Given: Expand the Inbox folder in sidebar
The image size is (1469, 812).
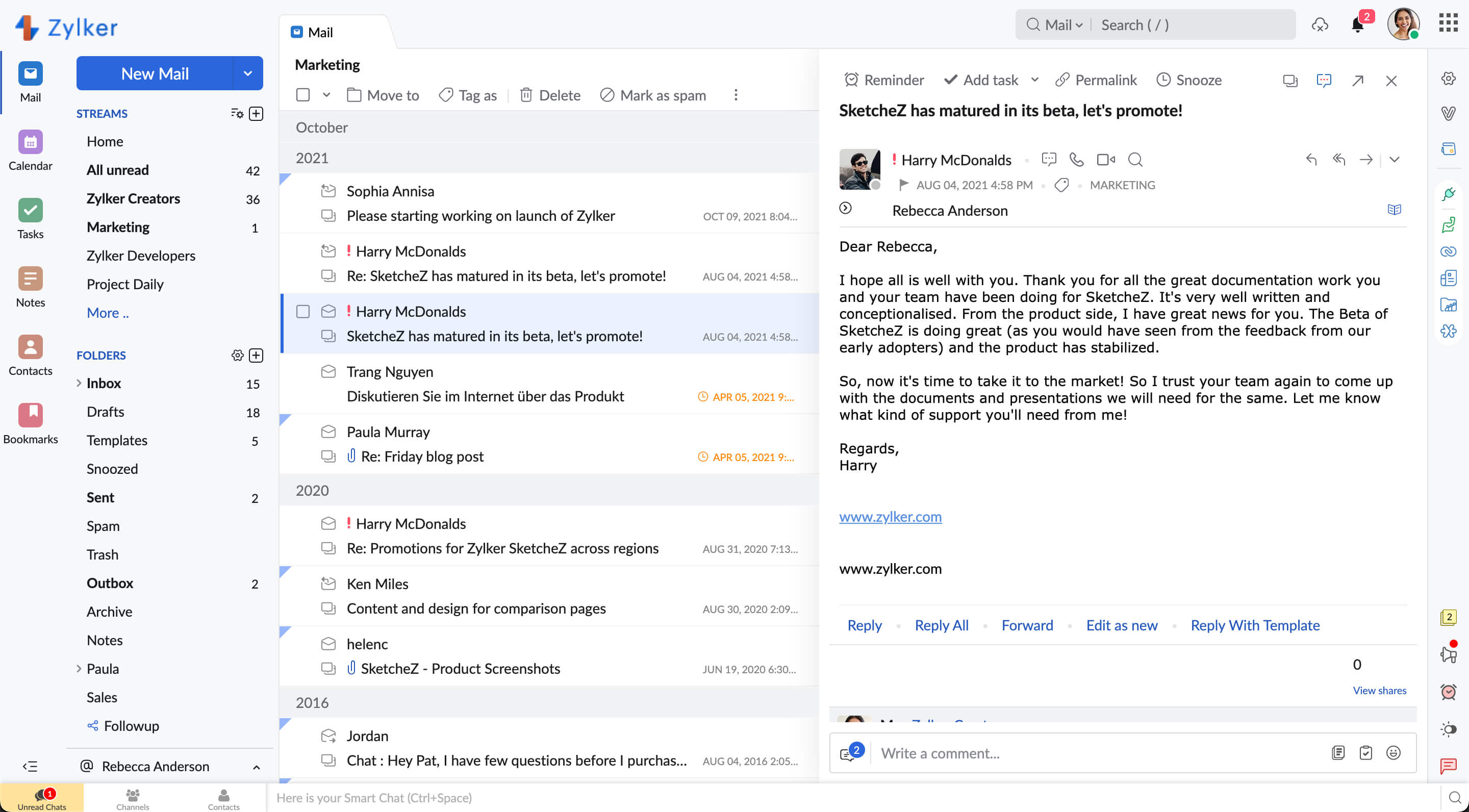Looking at the screenshot, I should 79,383.
